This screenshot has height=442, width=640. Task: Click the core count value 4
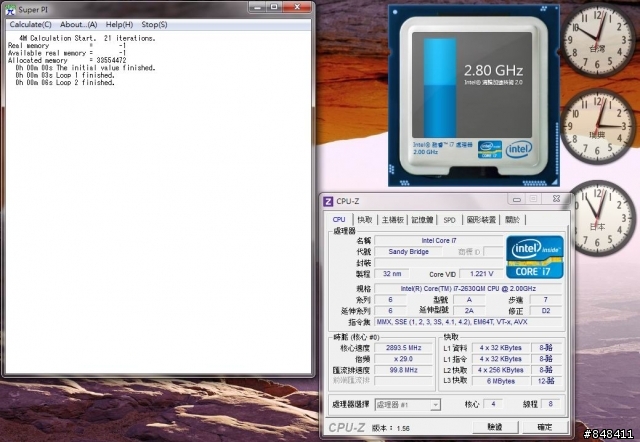493,404
